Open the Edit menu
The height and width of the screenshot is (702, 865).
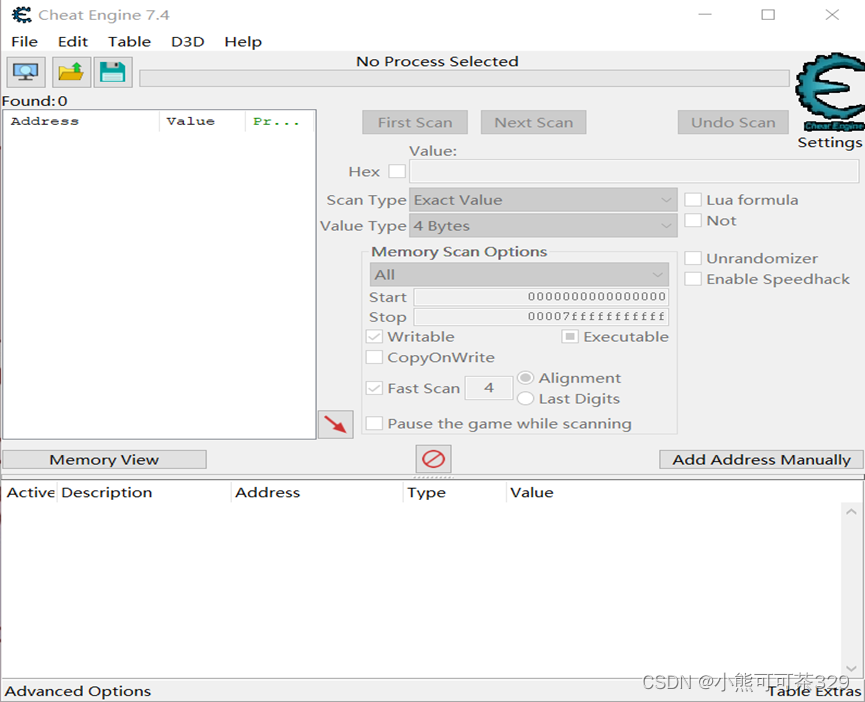point(73,42)
